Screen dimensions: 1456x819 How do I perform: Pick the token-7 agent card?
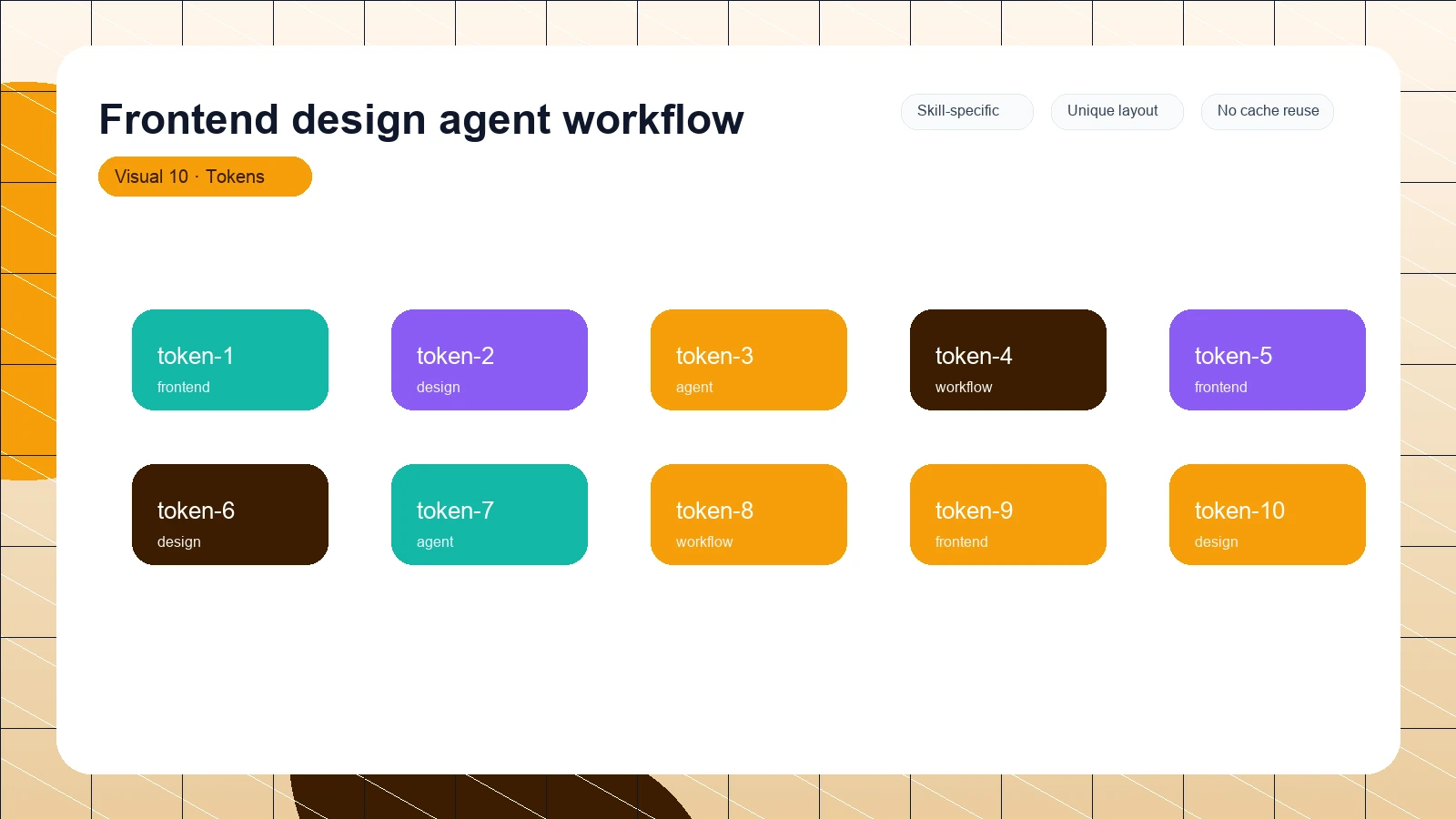tap(490, 514)
